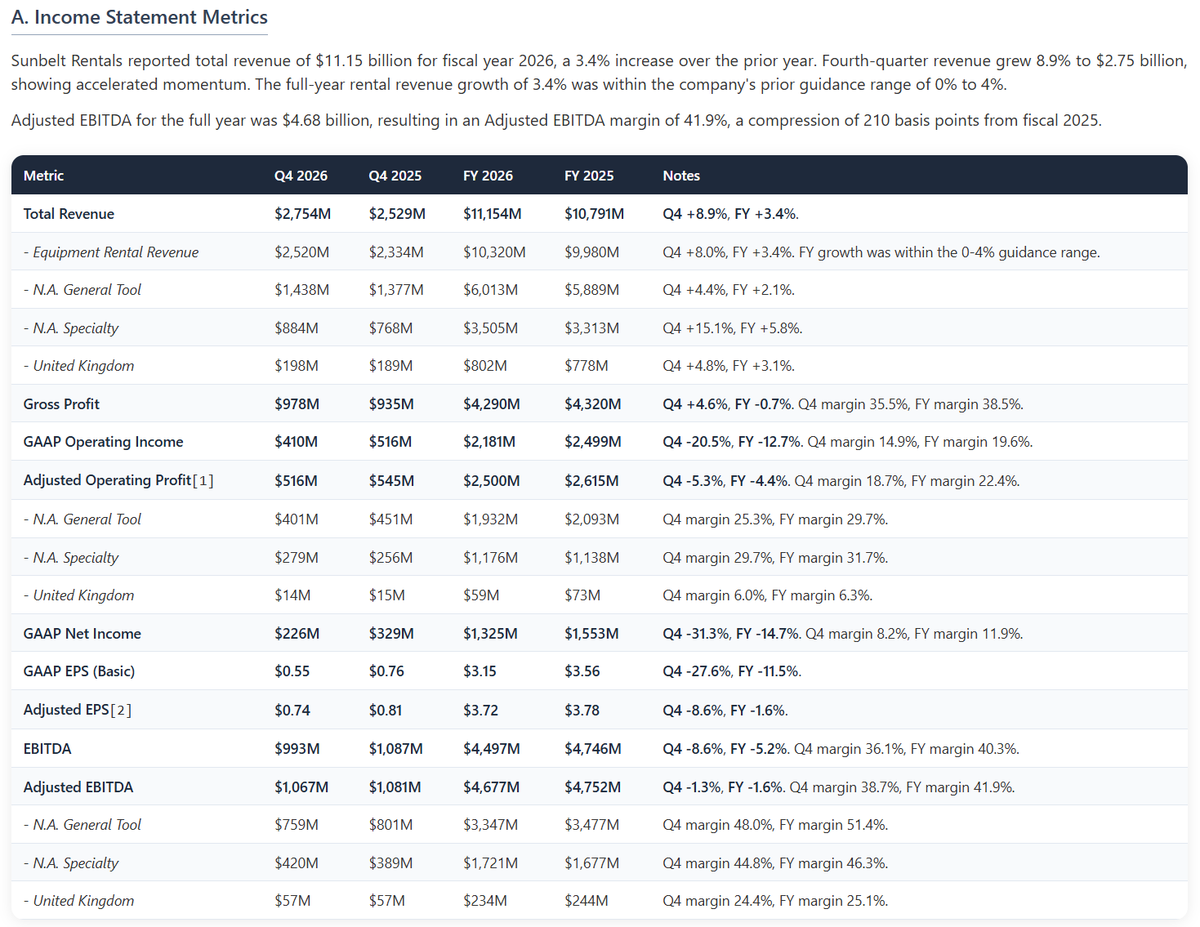This screenshot has height=927, width=1200.
Task: Select the 'GAAP Net Income' row label
Action: [82, 634]
